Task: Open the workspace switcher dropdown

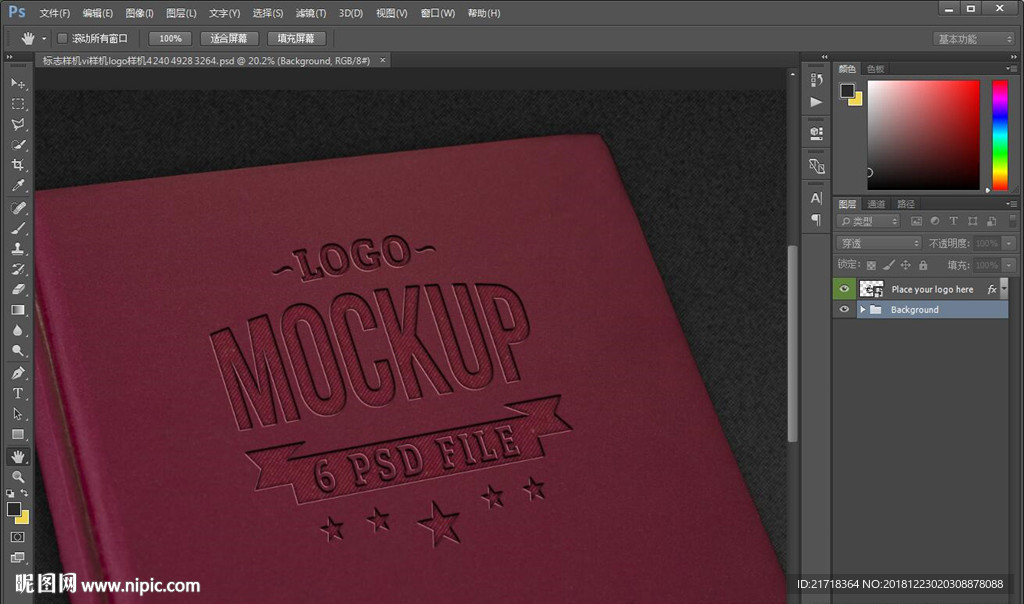Action: pyautogui.click(x=974, y=39)
